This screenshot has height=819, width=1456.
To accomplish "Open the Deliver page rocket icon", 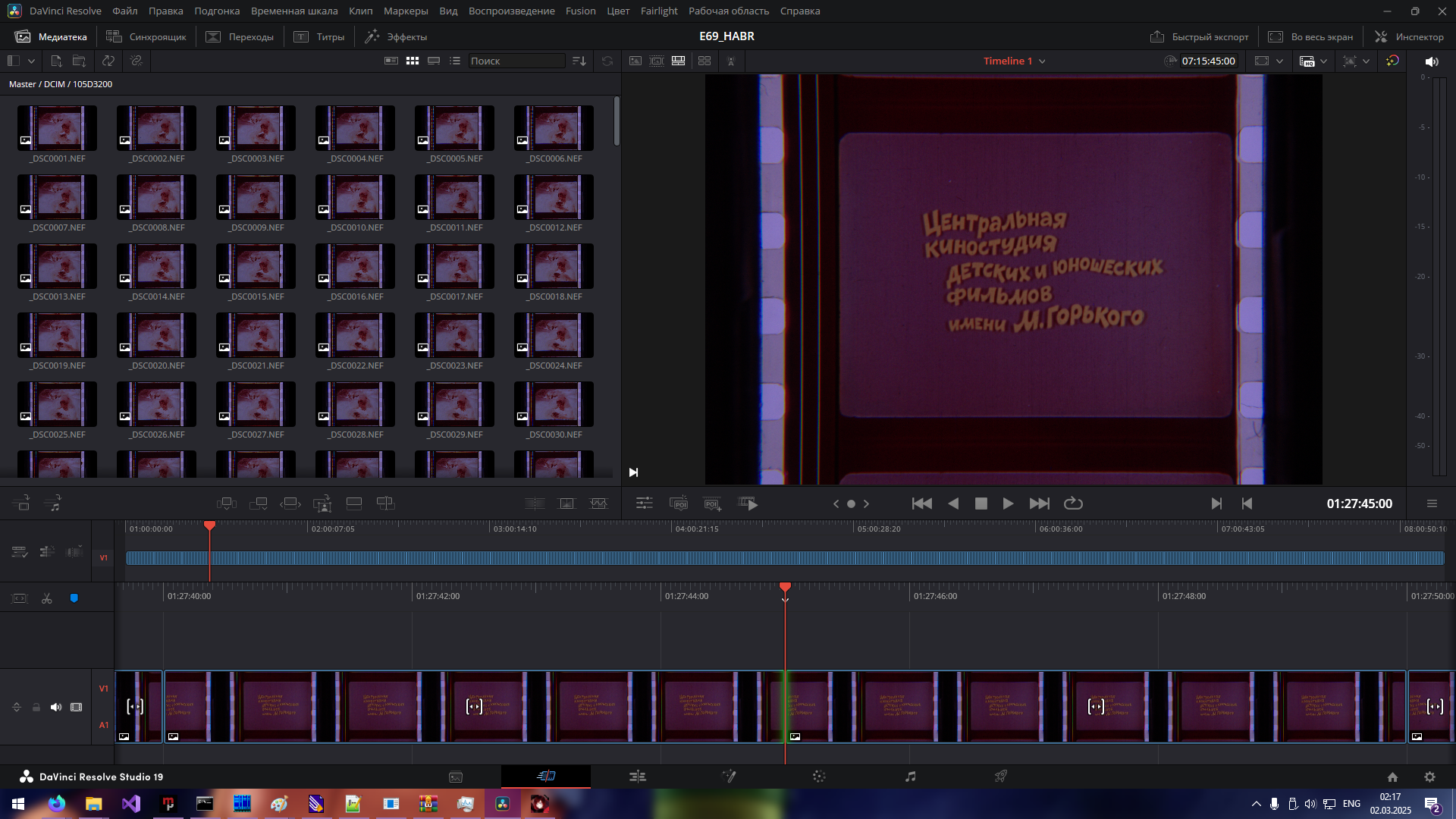I will click(1001, 777).
